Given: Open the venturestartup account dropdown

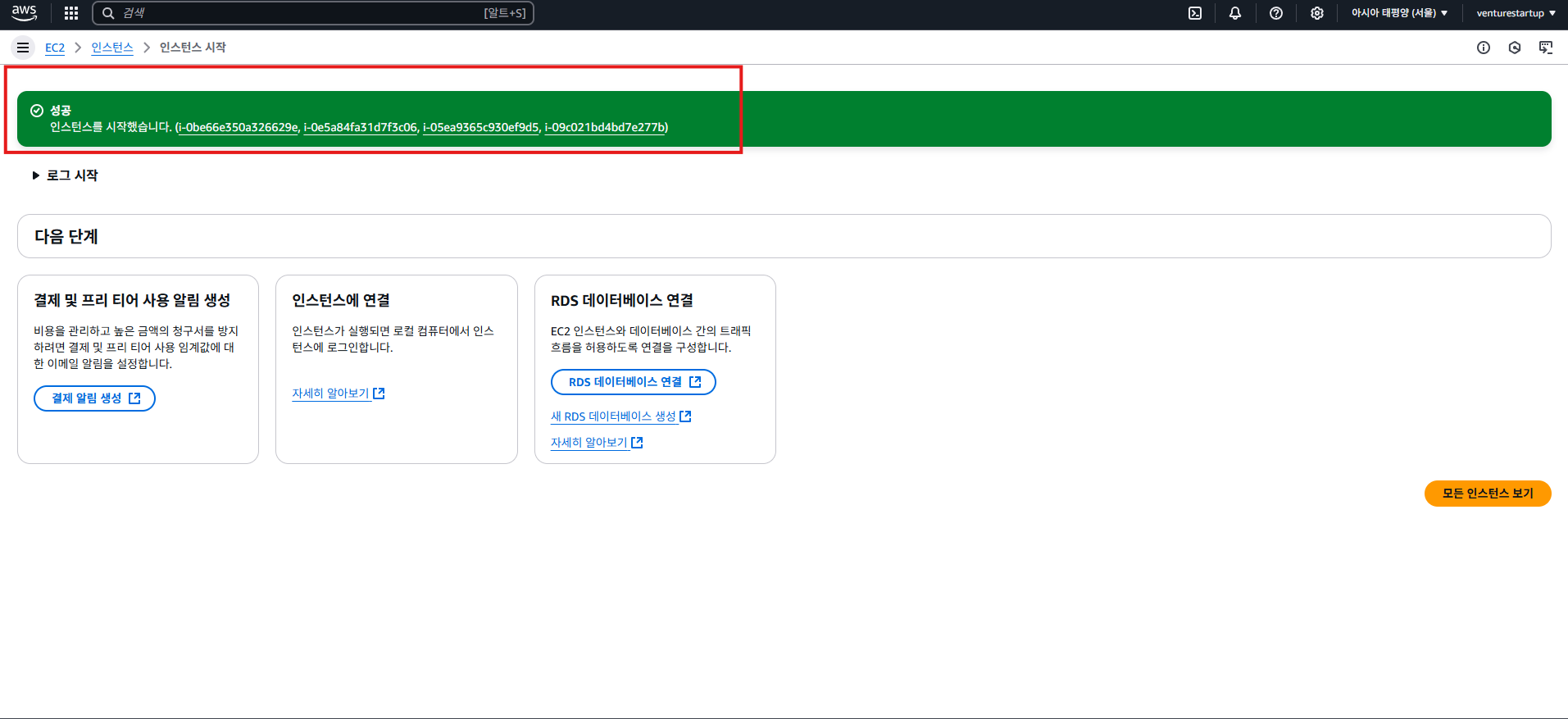Looking at the screenshot, I should (1516, 13).
